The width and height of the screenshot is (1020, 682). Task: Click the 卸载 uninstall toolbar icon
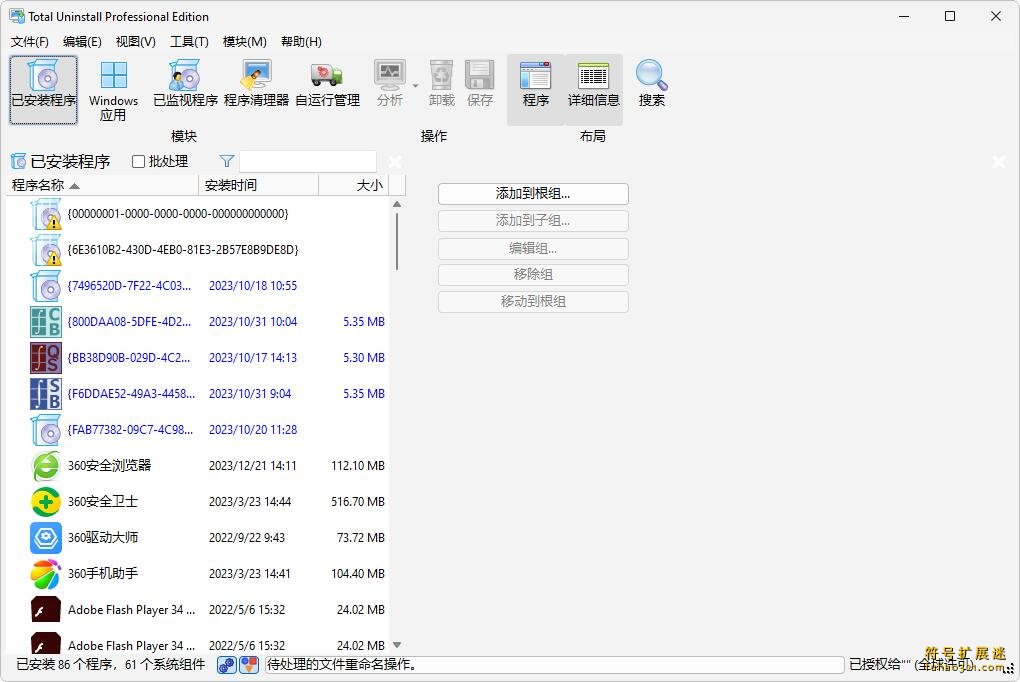click(442, 85)
